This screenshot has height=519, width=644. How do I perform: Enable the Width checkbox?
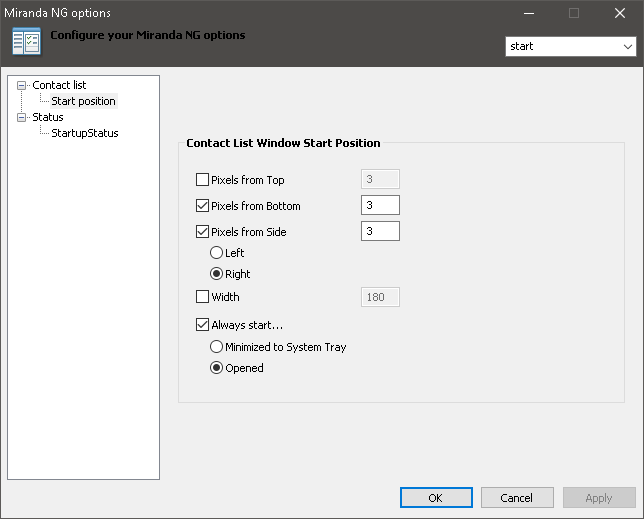(x=203, y=297)
